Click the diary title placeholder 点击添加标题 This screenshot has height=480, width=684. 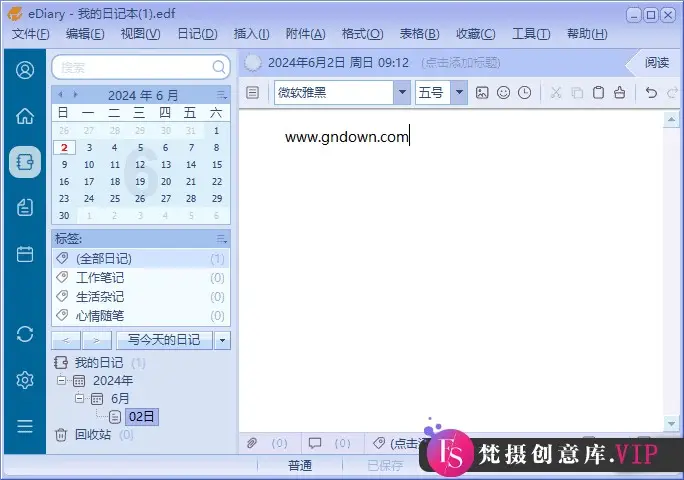[461, 63]
